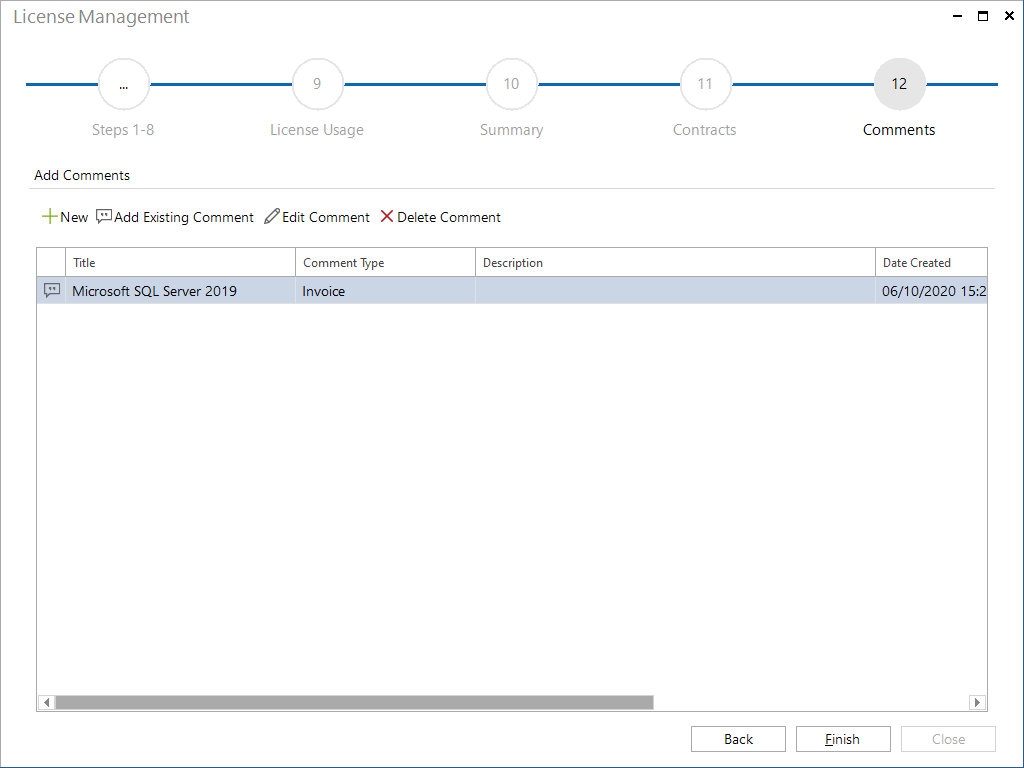Minimize the License Management window
Image resolution: width=1024 pixels, height=768 pixels.
coord(957,16)
